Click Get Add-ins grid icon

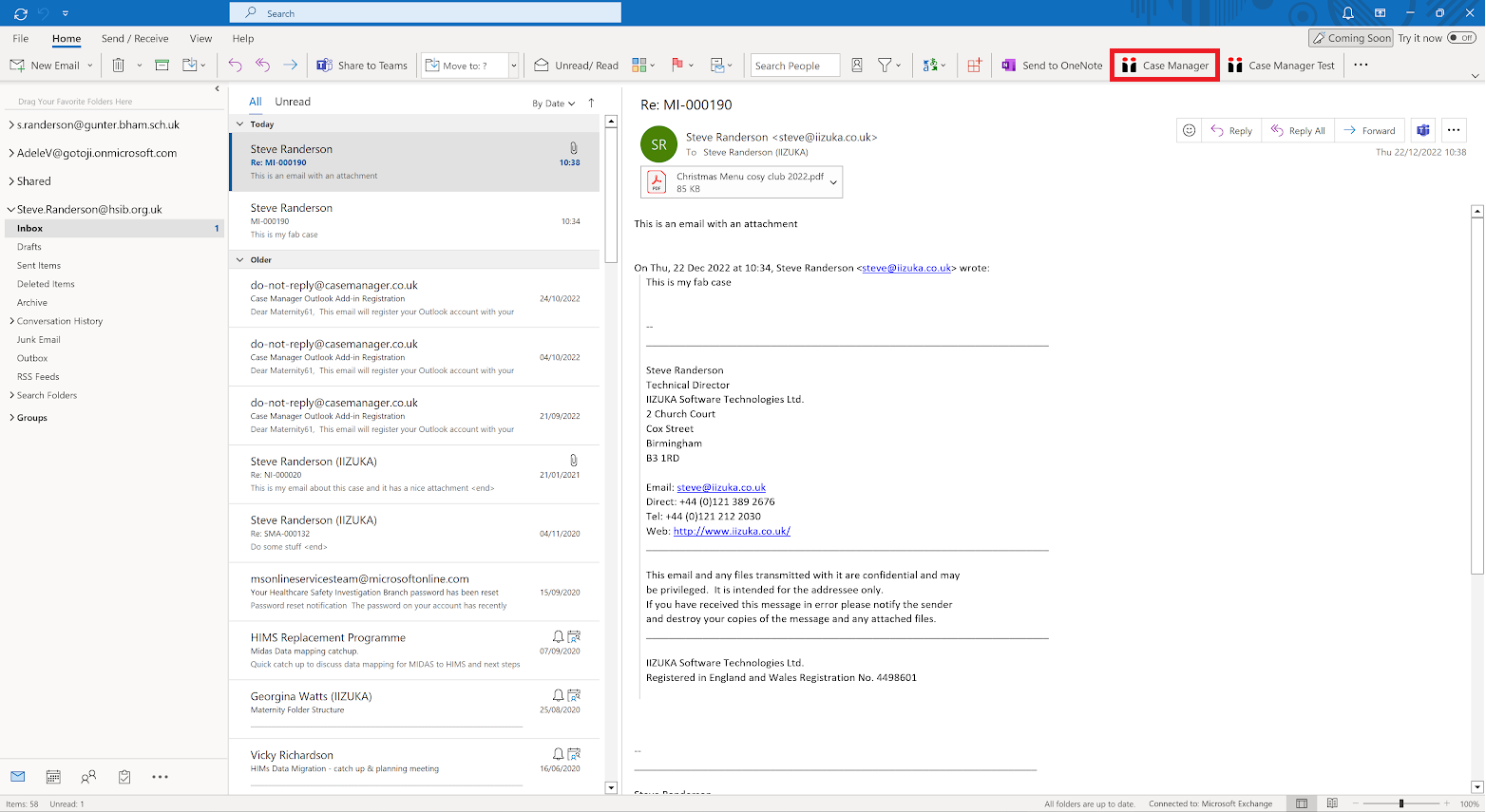point(974,66)
